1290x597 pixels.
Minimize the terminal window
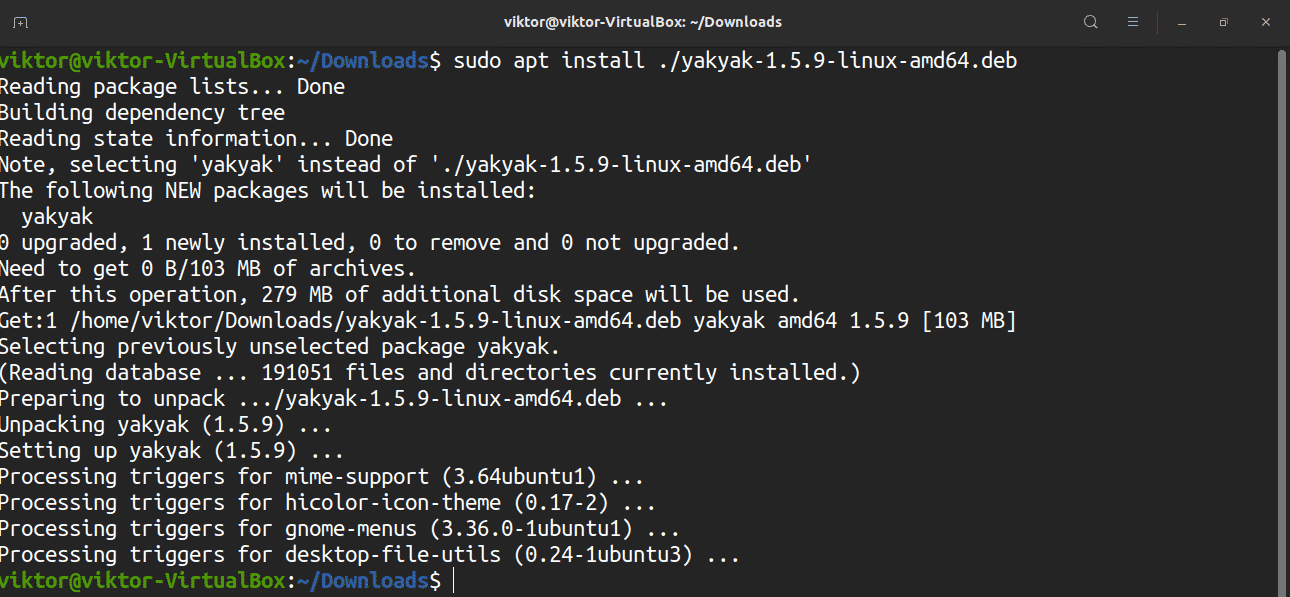click(x=1182, y=22)
